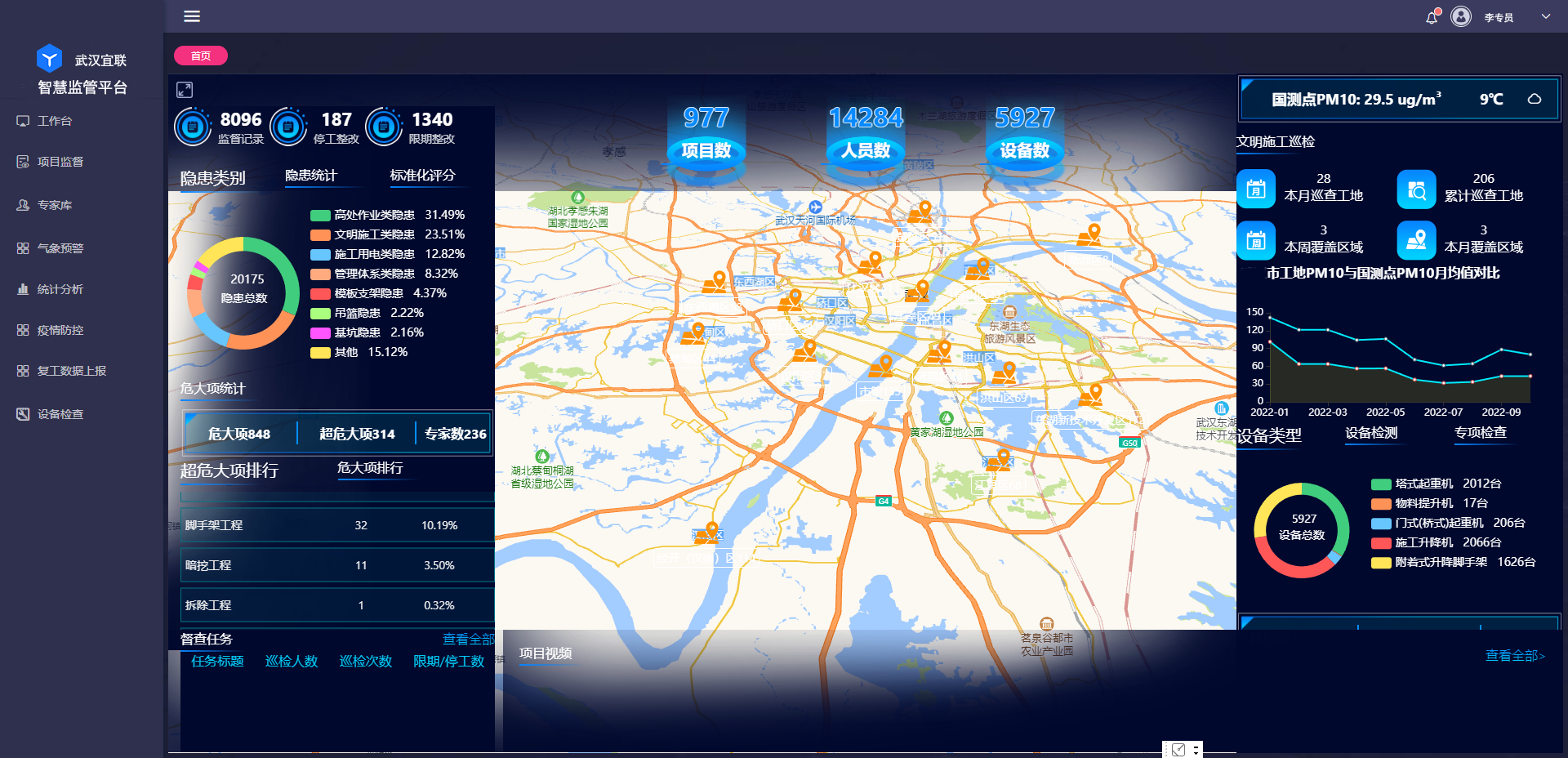The height and width of the screenshot is (758, 1568).
Task: Select the 首页 tab pill
Action: (x=201, y=56)
